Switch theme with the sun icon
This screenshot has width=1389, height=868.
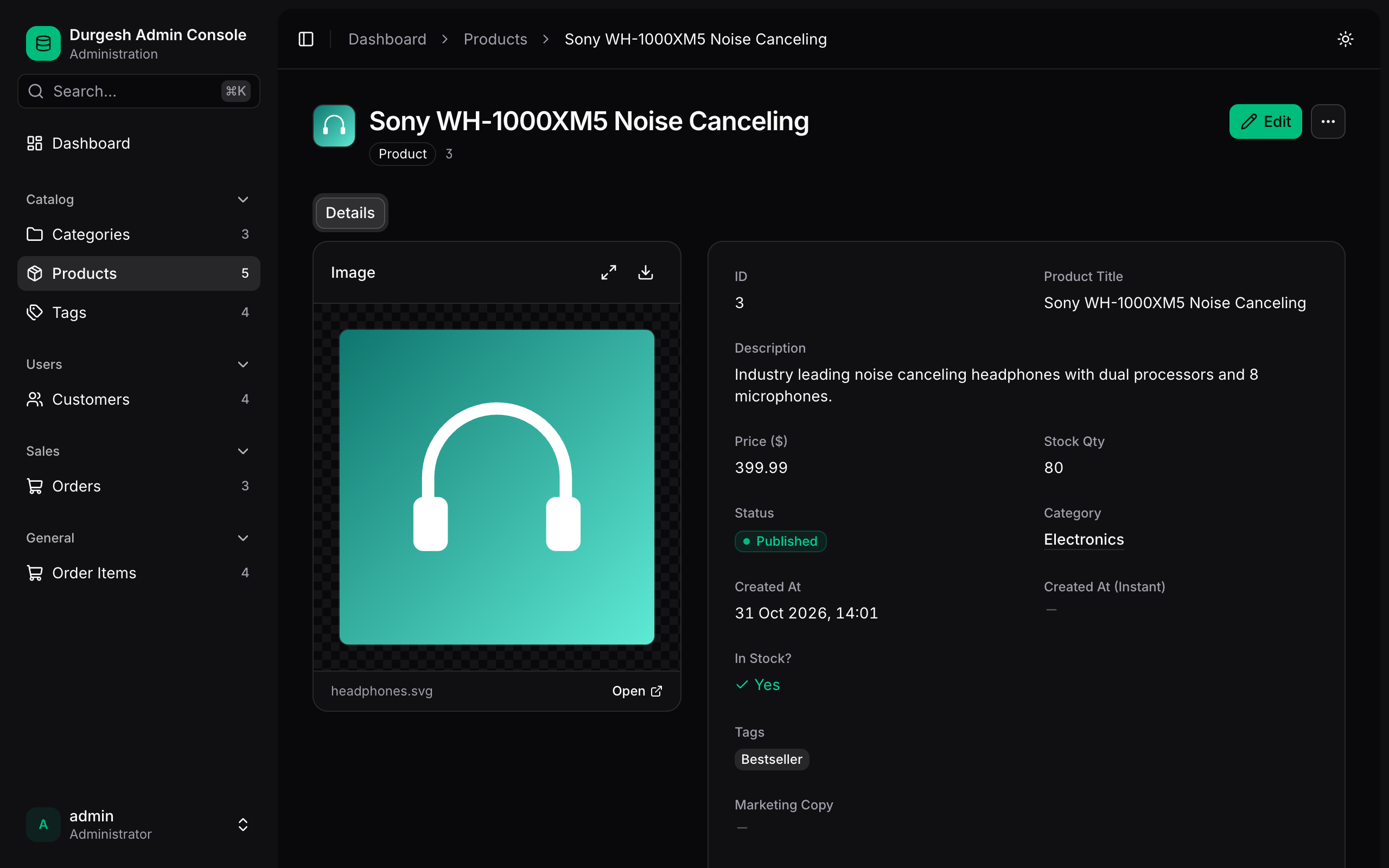[x=1346, y=39]
